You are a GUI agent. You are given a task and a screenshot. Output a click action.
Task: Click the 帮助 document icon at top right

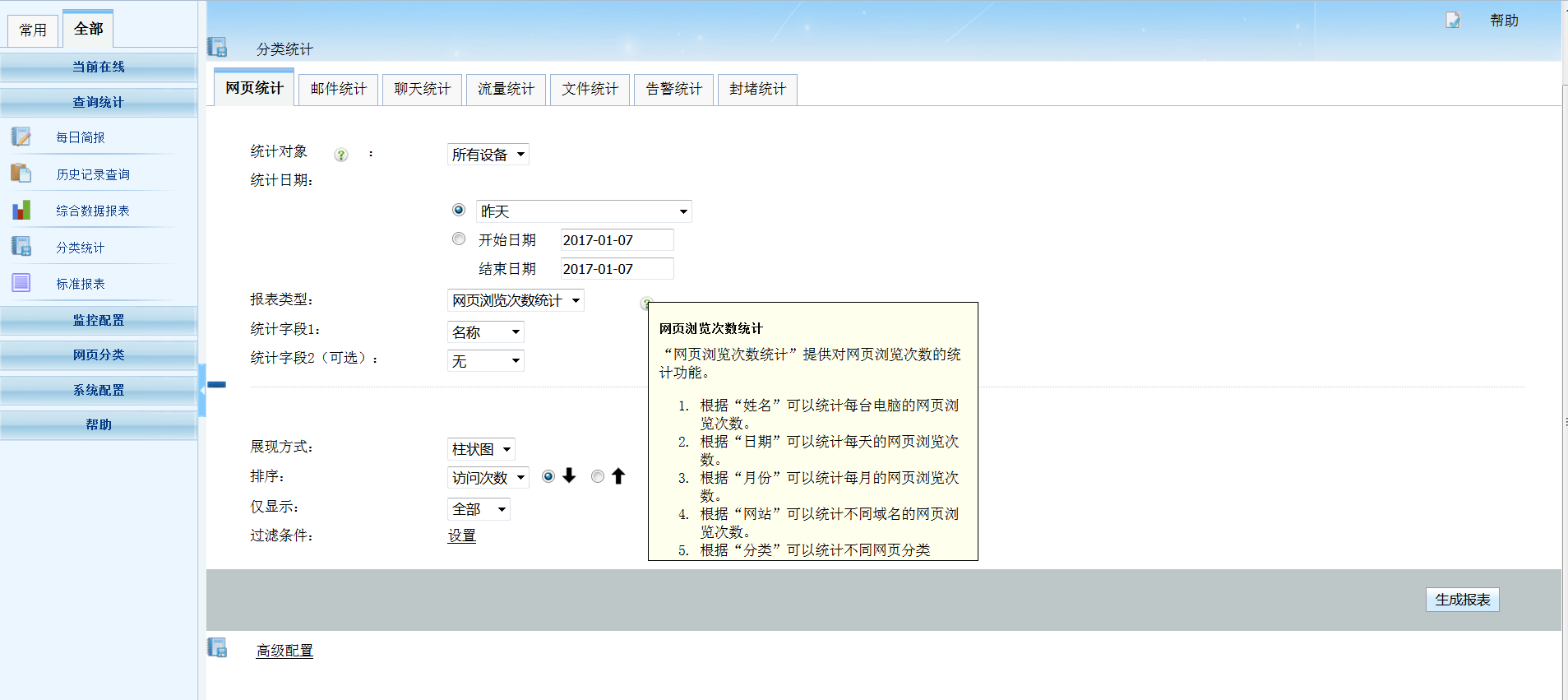1453,21
